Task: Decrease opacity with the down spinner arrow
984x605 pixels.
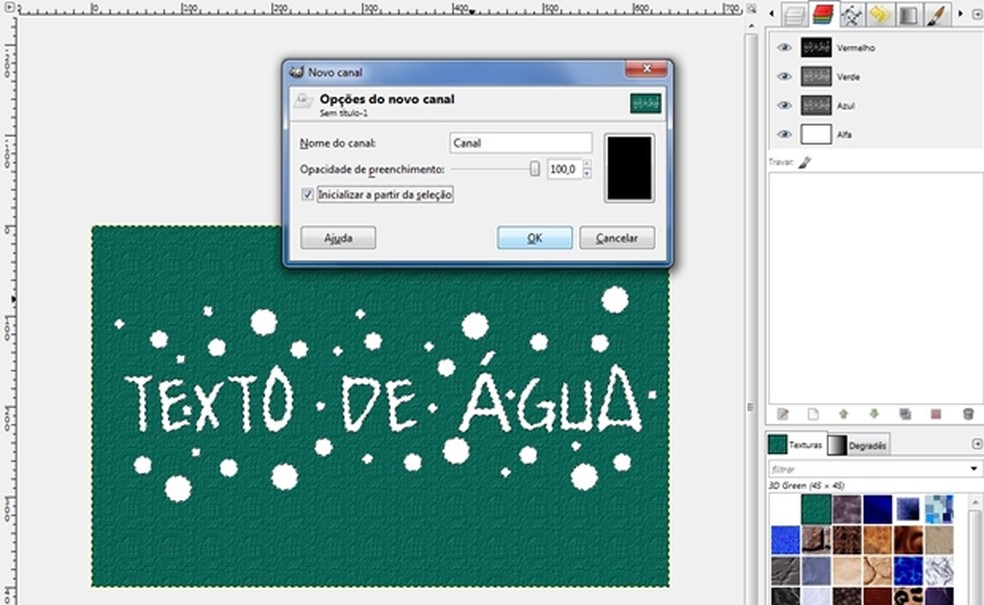Action: pyautogui.click(x=587, y=174)
